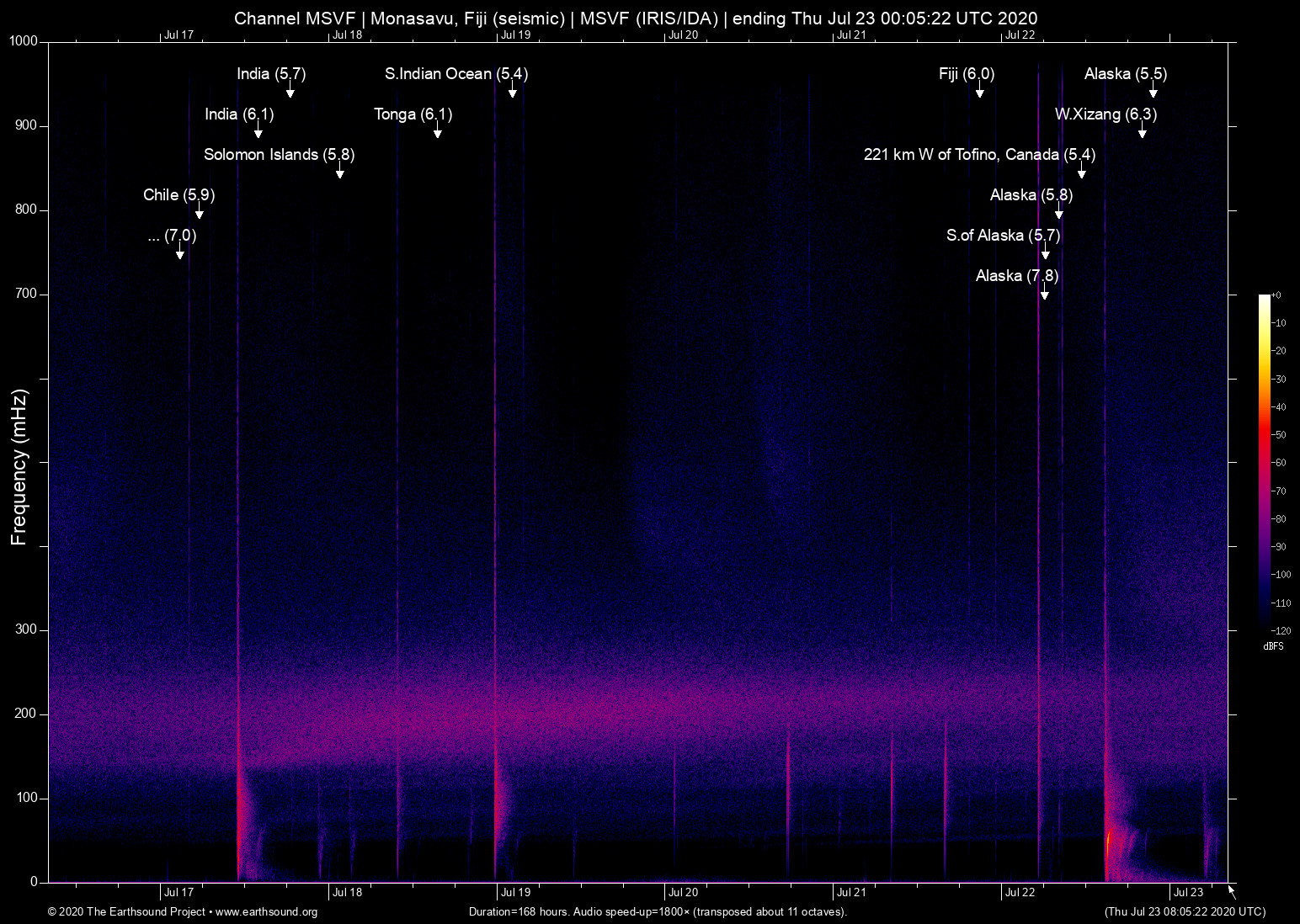Select the Alaska (5.5) annotation
Viewport: 1300px width, 924px height.
pos(1125,74)
